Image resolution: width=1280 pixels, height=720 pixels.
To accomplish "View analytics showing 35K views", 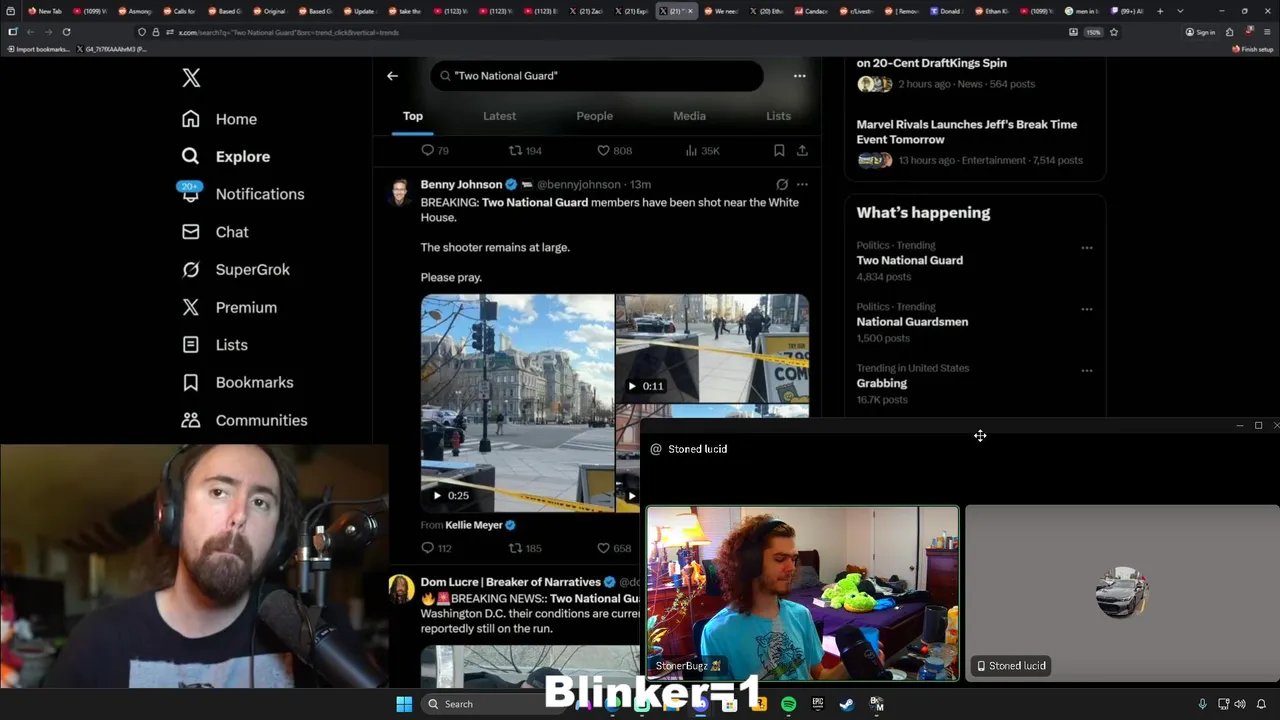I will coord(702,151).
